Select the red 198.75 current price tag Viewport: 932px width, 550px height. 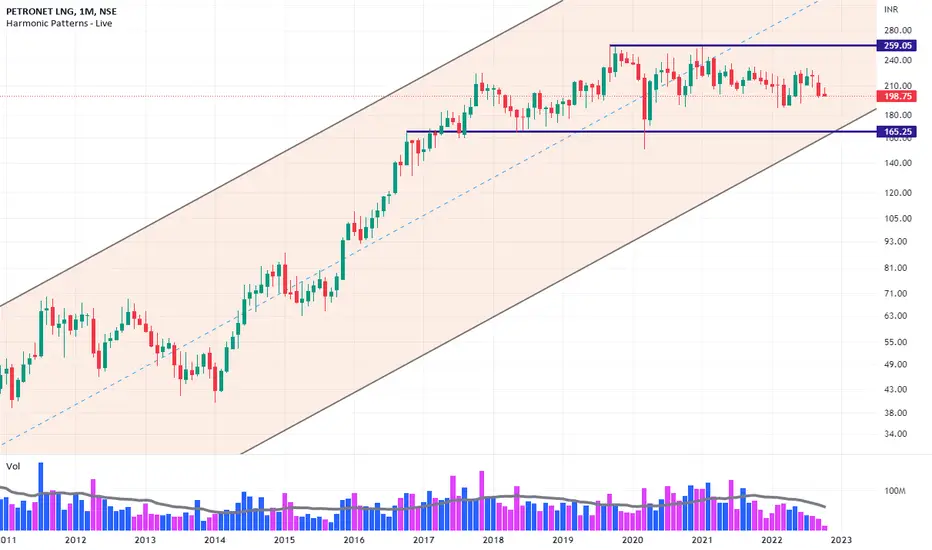pyautogui.click(x=896, y=96)
